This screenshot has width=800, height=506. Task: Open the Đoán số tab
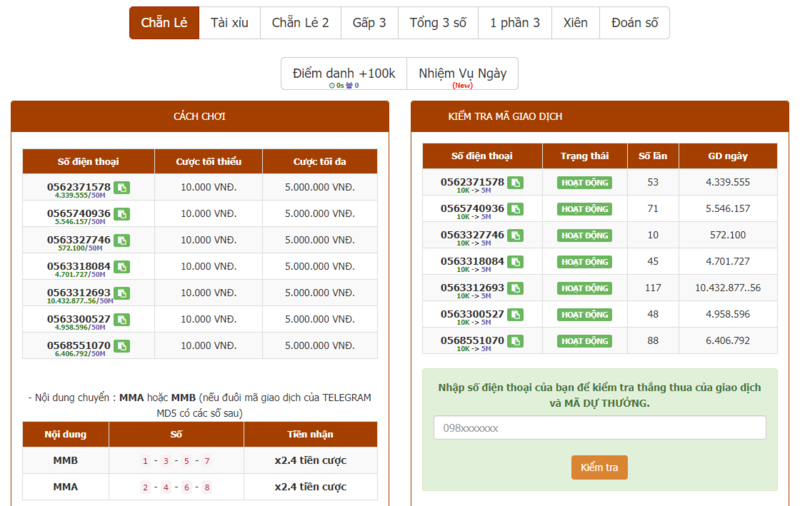tap(634, 23)
